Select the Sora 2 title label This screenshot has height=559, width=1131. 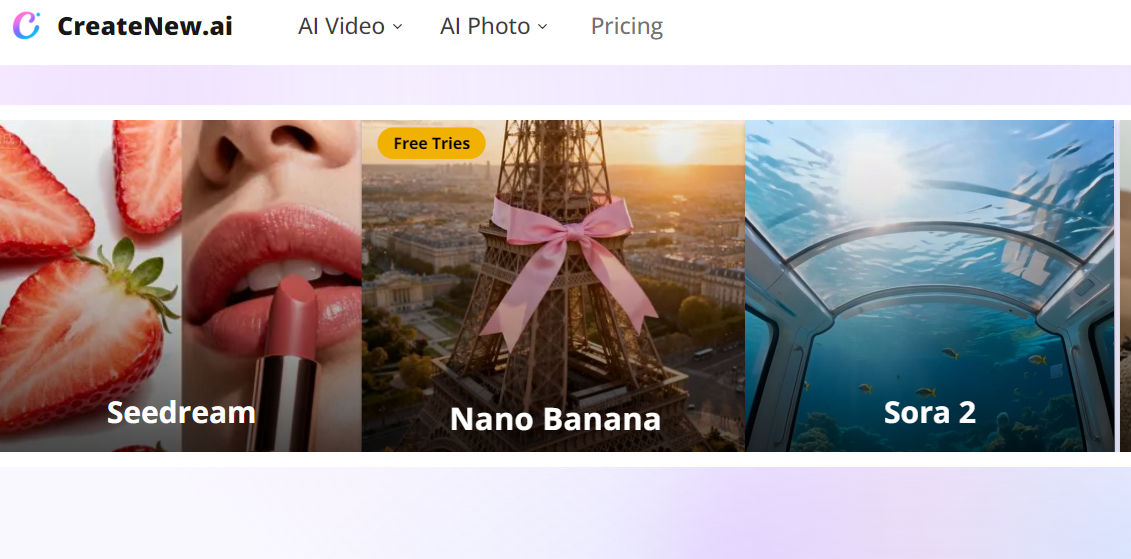click(929, 412)
